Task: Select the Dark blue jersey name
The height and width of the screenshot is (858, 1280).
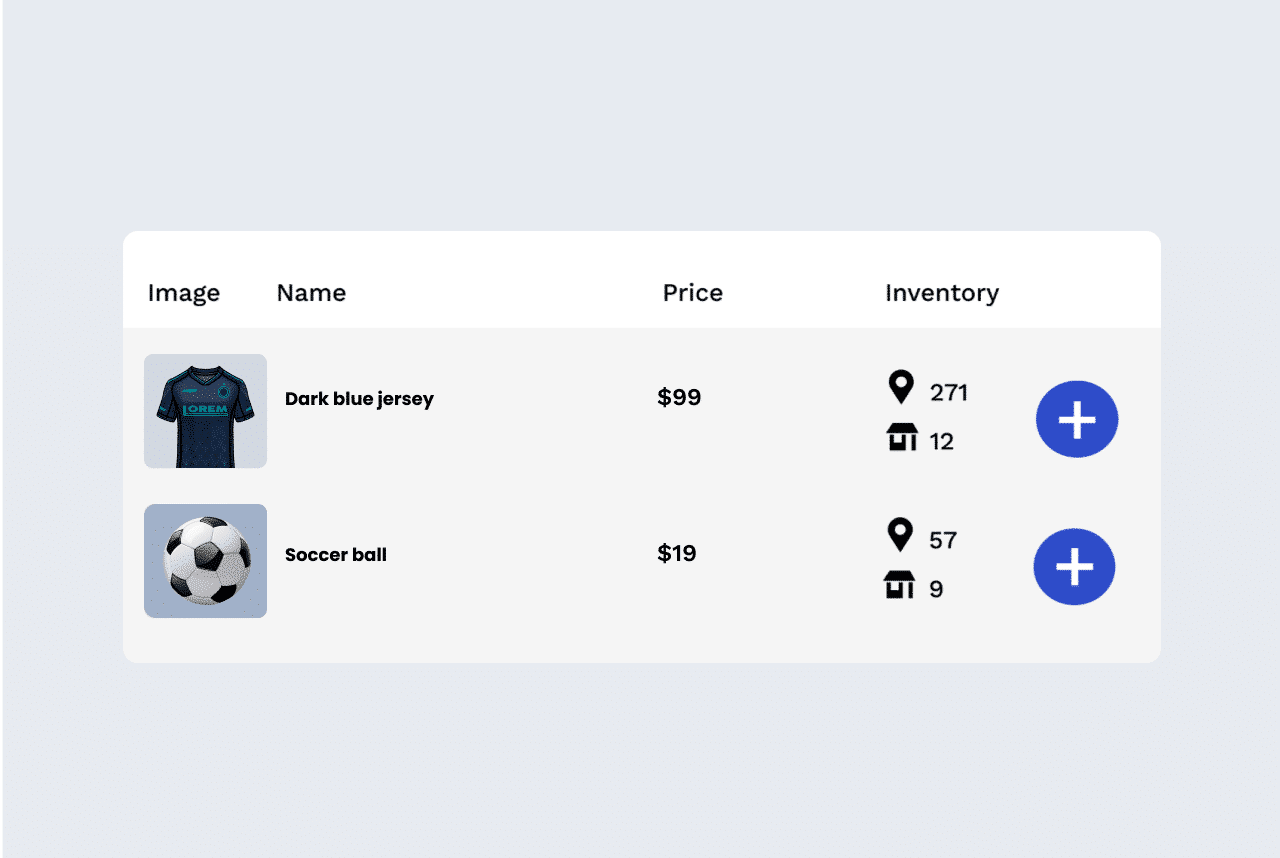Action: click(x=359, y=399)
